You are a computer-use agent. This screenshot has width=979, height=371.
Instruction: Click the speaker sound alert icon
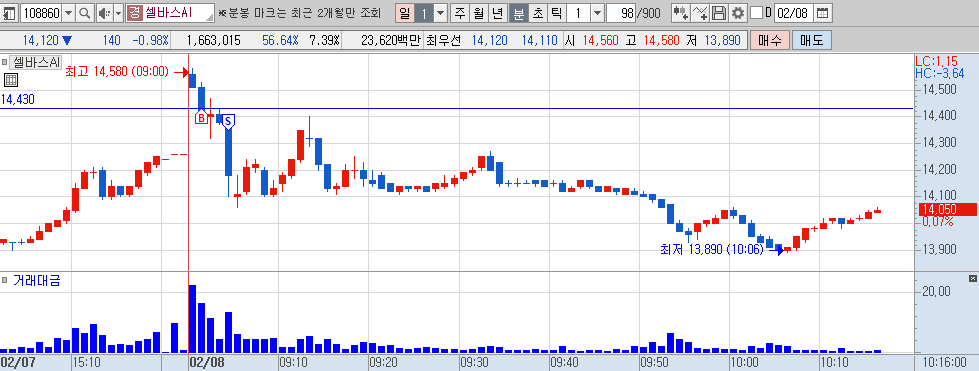pyautogui.click(x=104, y=12)
